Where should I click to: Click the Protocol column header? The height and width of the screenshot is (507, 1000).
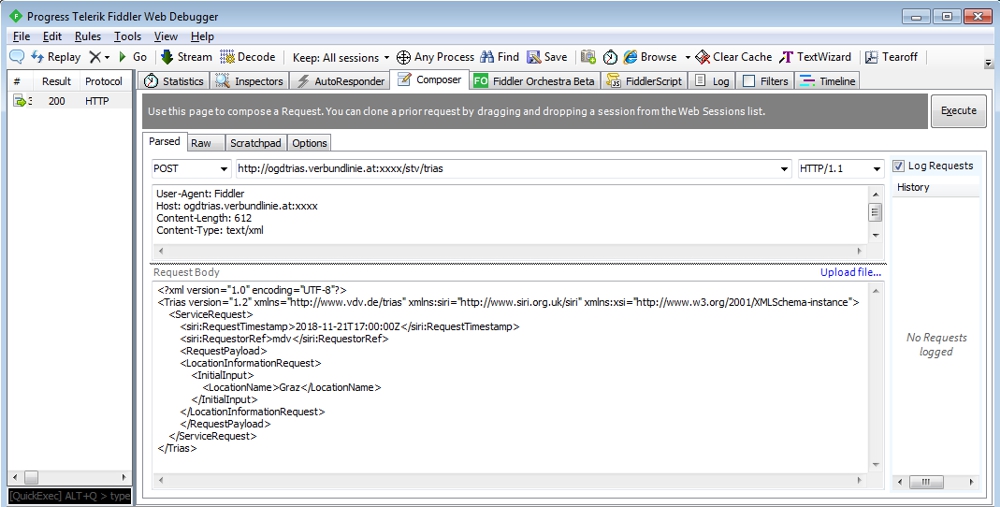[x=104, y=81]
